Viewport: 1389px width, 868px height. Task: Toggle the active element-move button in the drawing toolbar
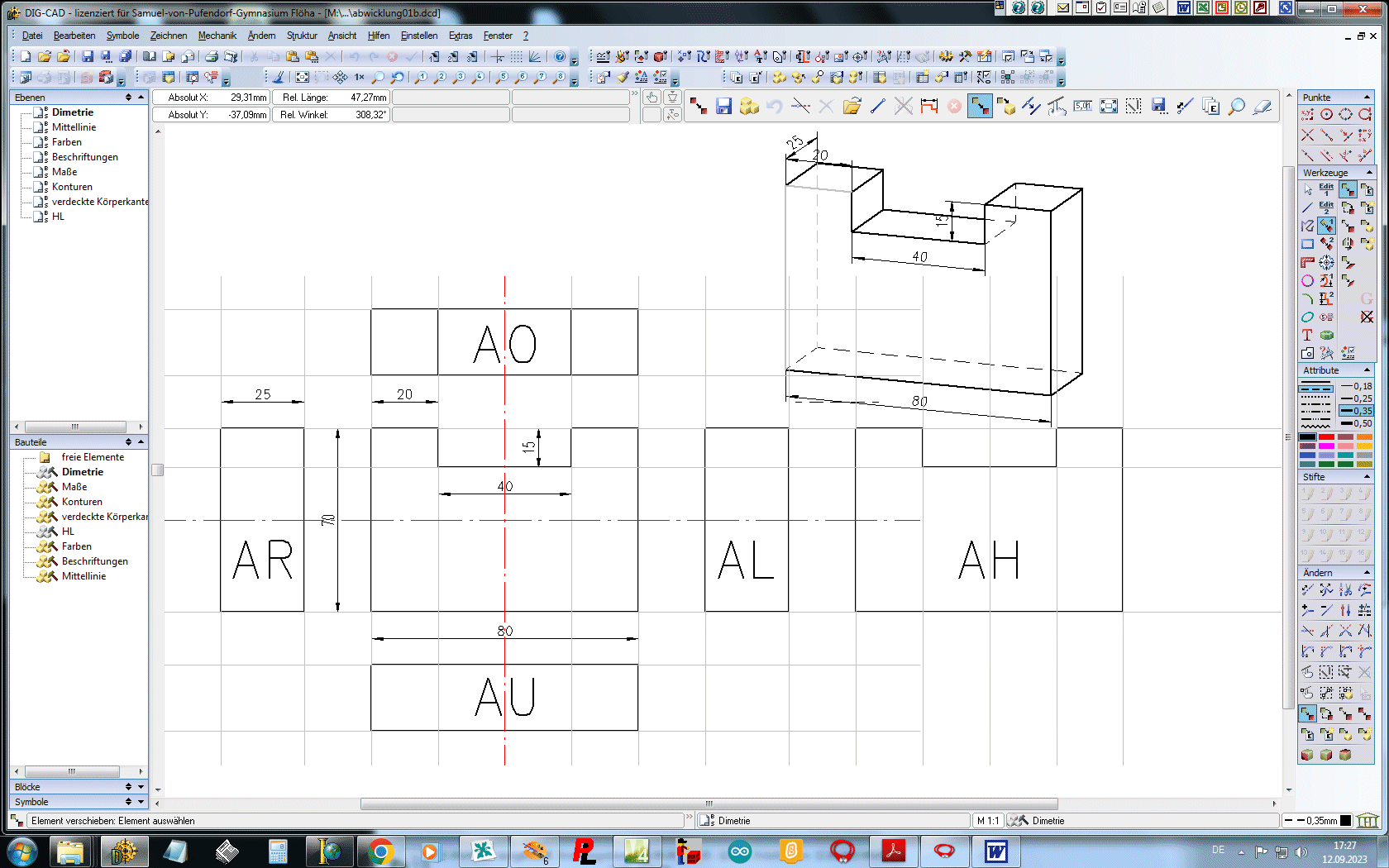coord(981,106)
